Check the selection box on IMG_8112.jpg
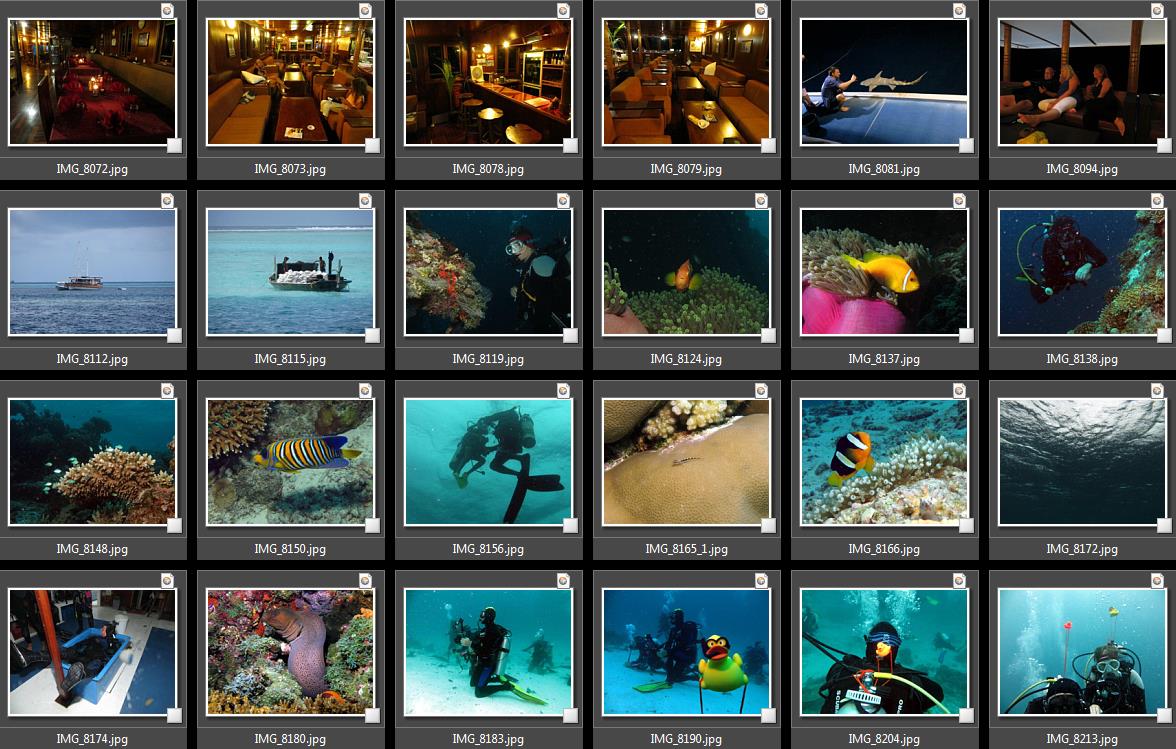This screenshot has height=749, width=1176. [175, 335]
